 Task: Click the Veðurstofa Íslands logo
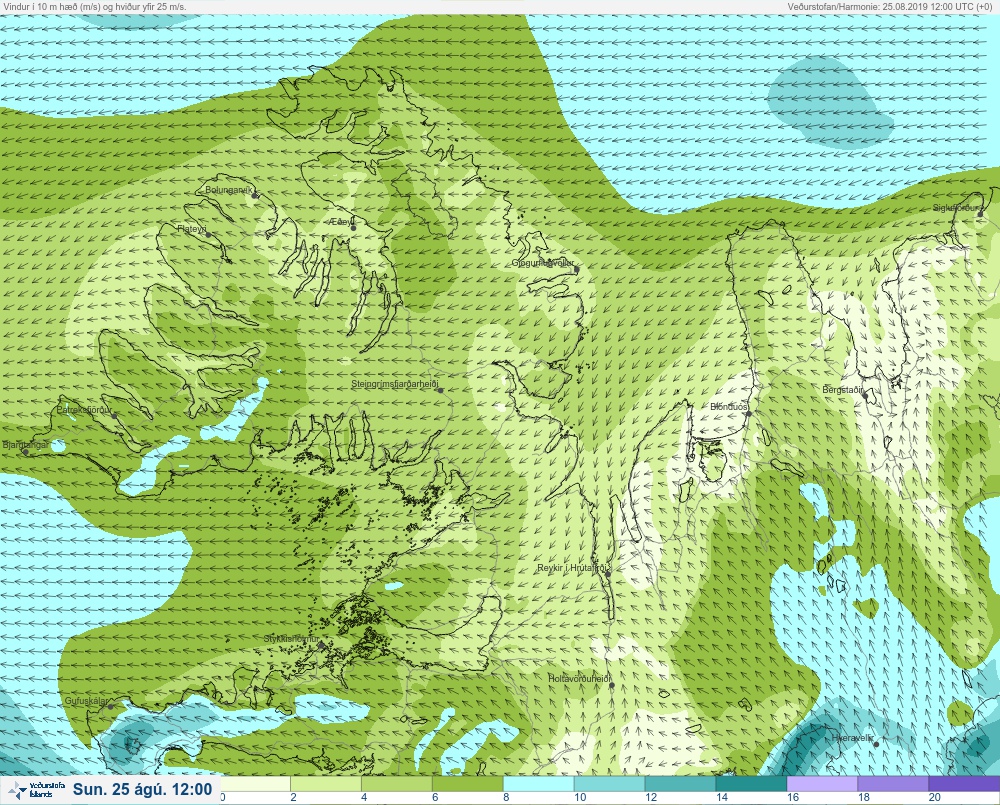pyautogui.click(x=36, y=790)
